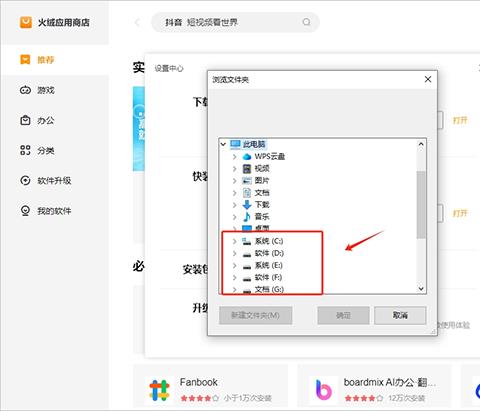Expand the 系统 (C:) drive node

click(x=234, y=241)
